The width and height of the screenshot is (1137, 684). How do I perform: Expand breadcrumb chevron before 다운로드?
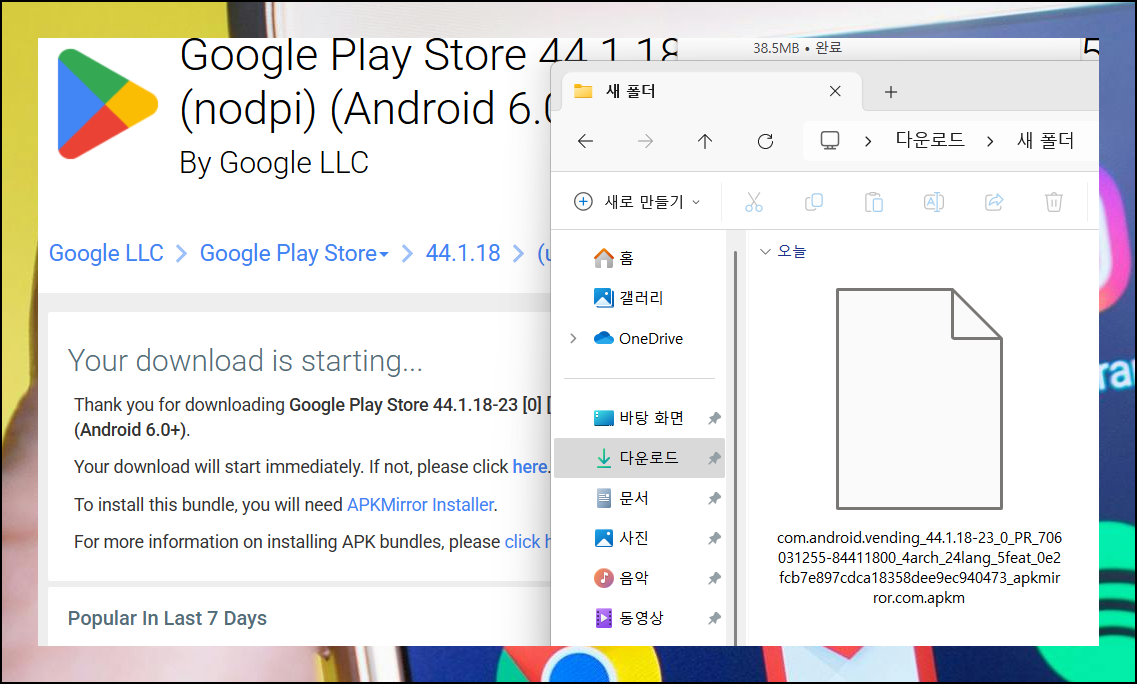868,141
